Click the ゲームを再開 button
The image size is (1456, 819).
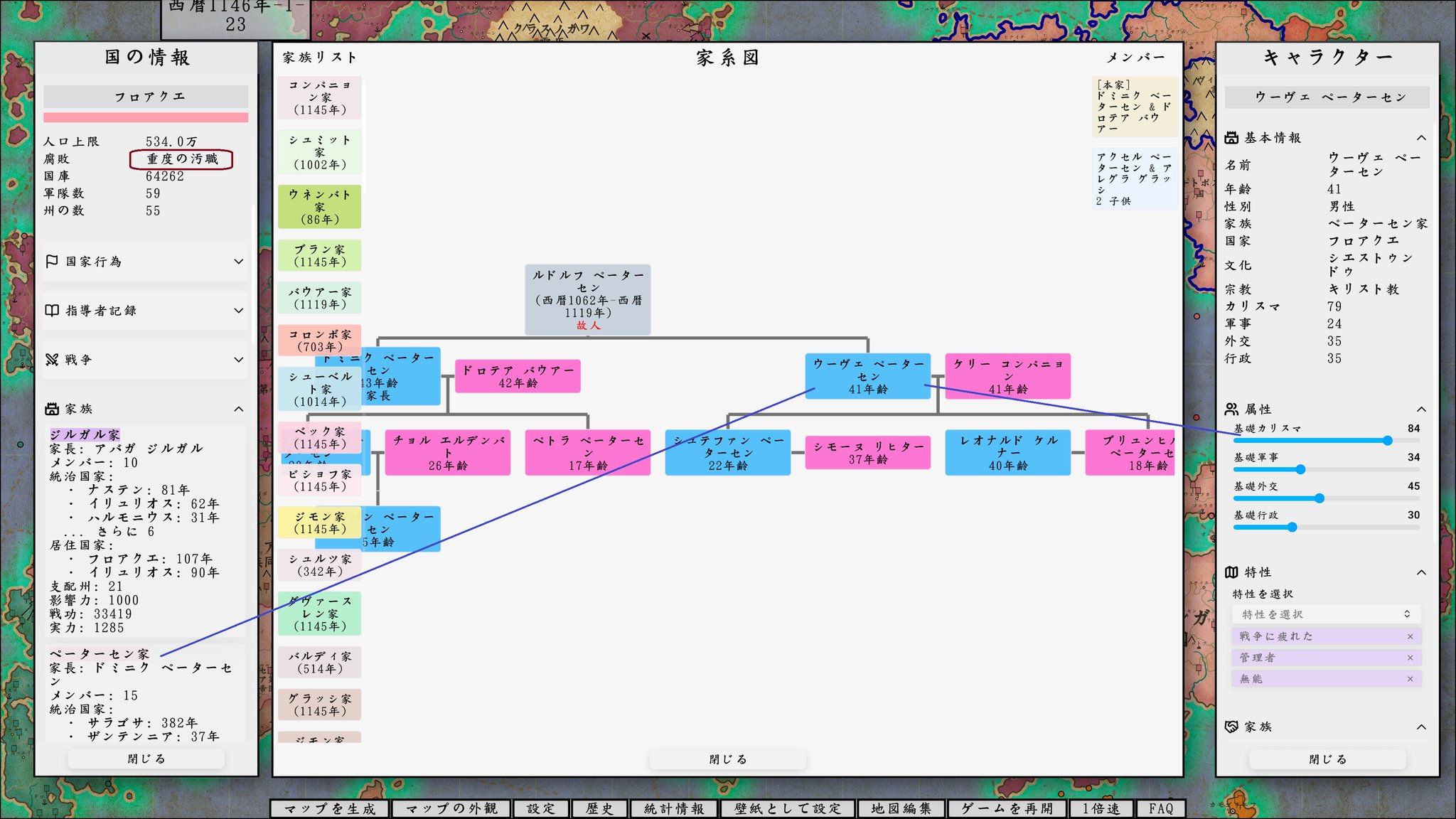[x=1007, y=809]
